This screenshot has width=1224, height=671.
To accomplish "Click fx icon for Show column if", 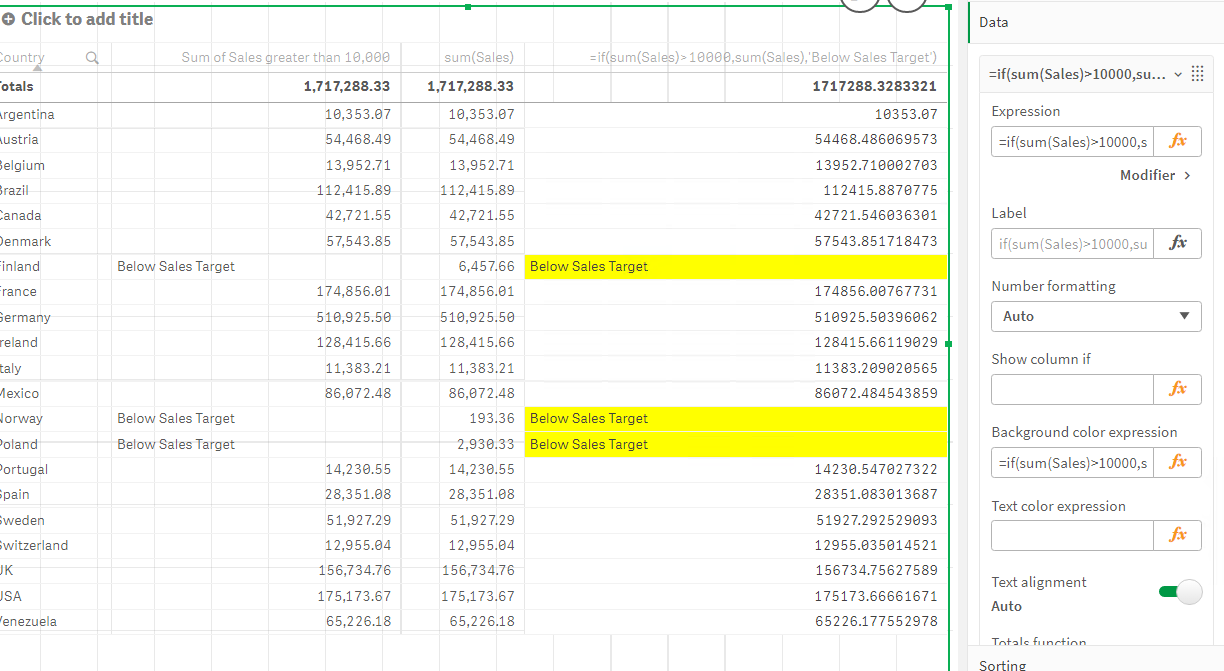I will click(1178, 389).
